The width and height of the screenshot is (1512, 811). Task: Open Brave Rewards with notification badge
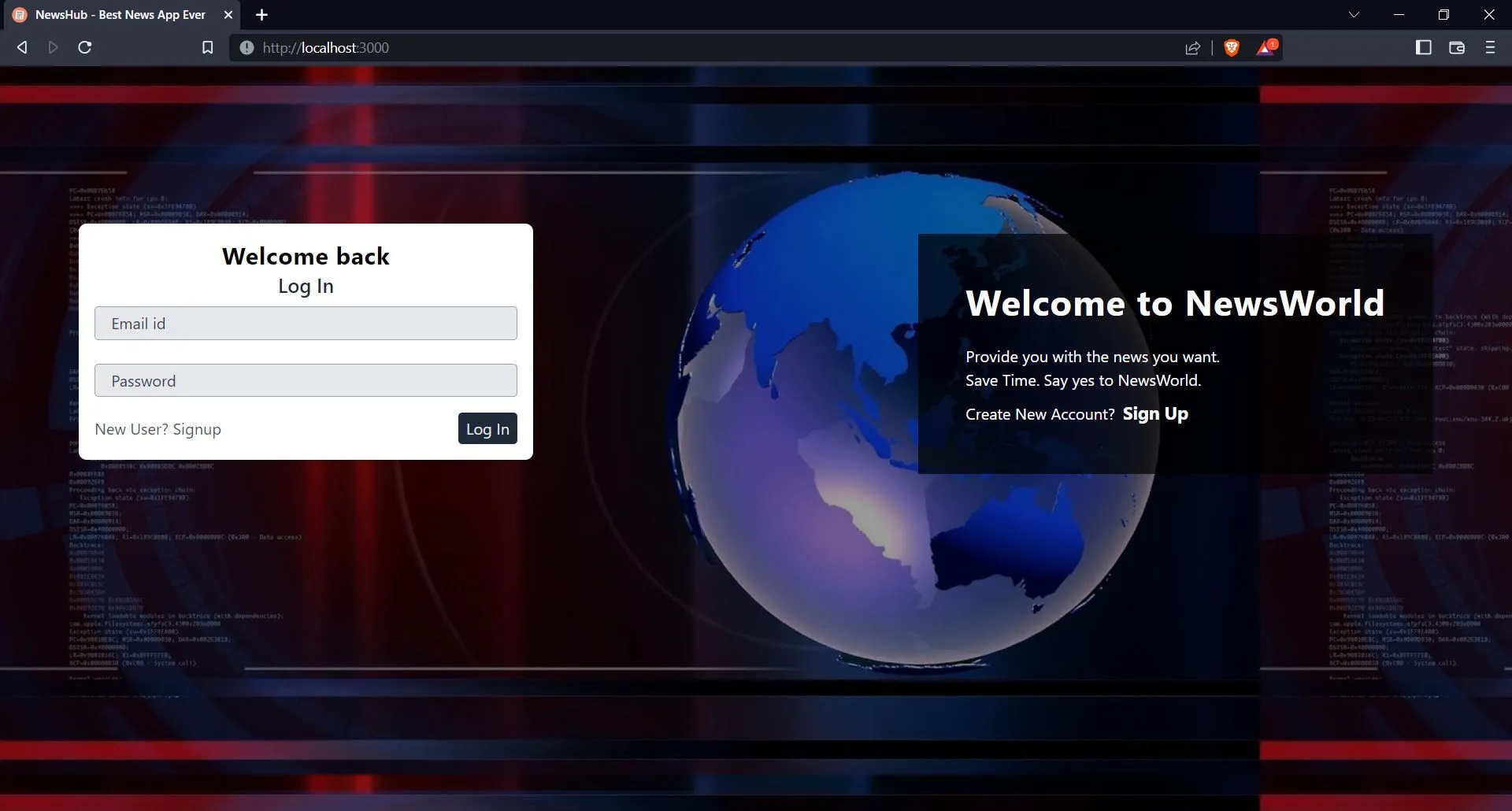click(1264, 47)
